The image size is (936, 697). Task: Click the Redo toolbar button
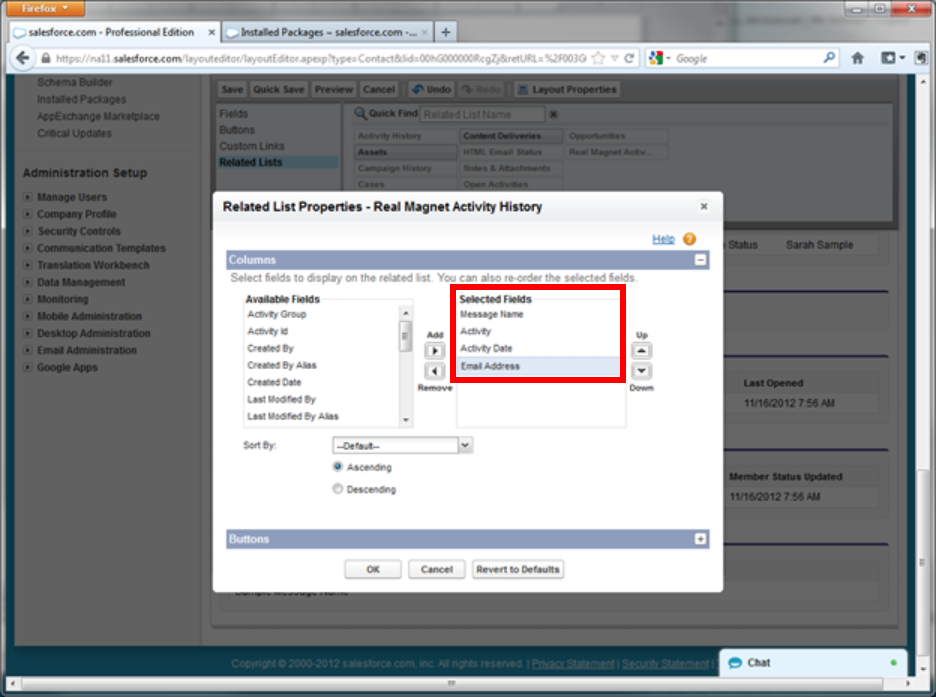point(481,90)
